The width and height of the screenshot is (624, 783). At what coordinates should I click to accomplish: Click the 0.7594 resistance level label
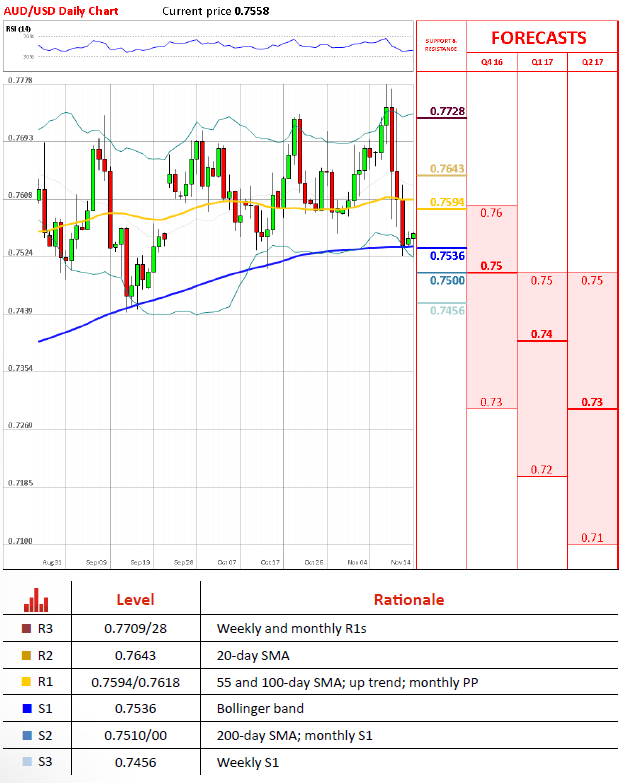coord(447,202)
